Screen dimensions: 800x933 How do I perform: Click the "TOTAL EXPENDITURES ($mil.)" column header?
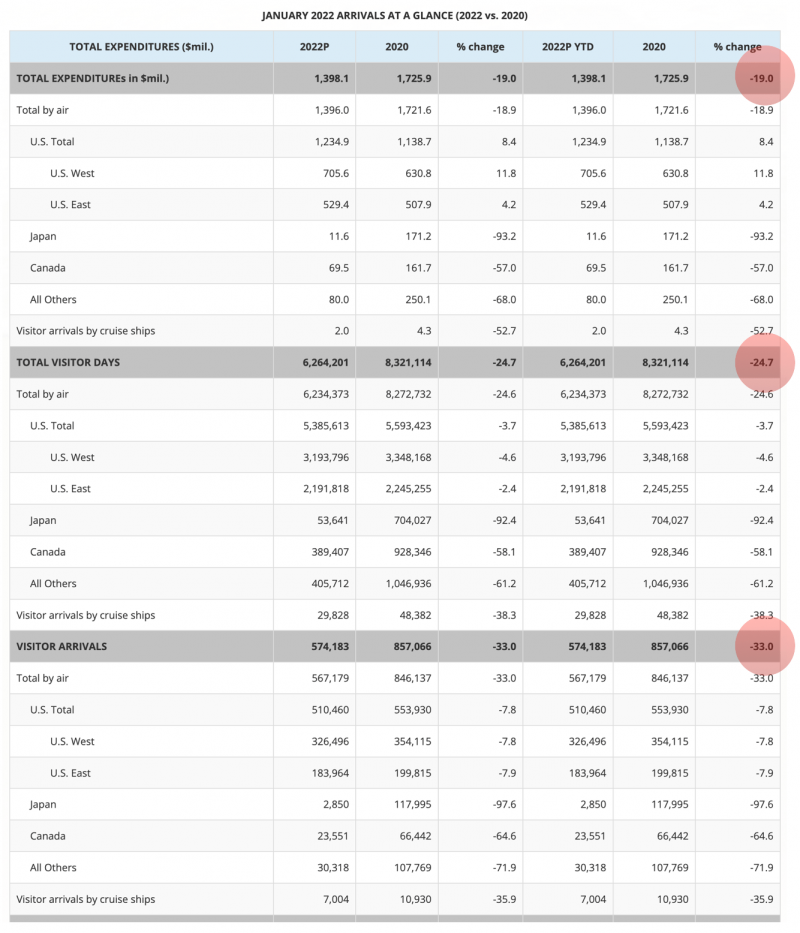tap(141, 47)
